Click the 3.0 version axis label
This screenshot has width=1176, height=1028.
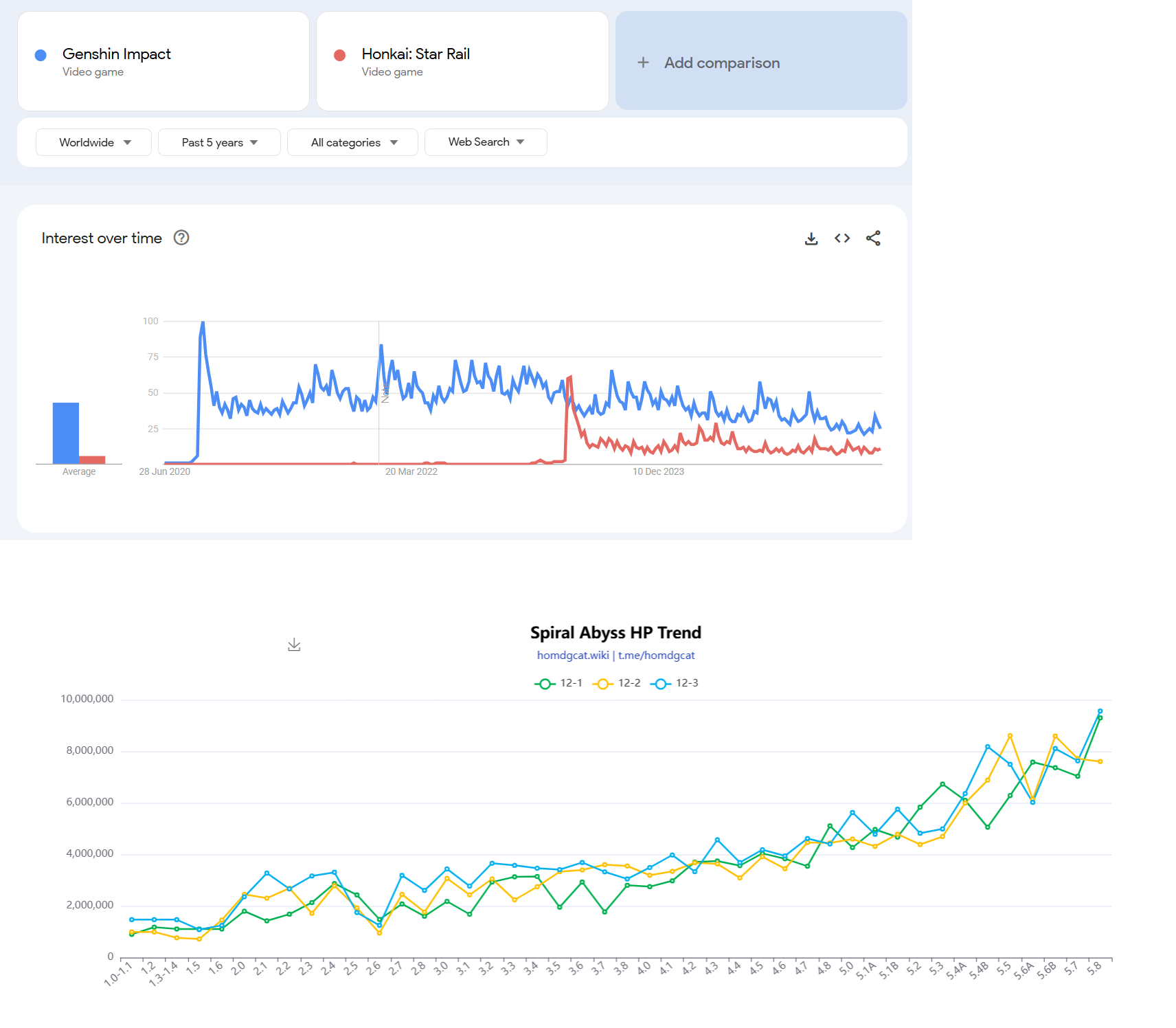tap(440, 968)
